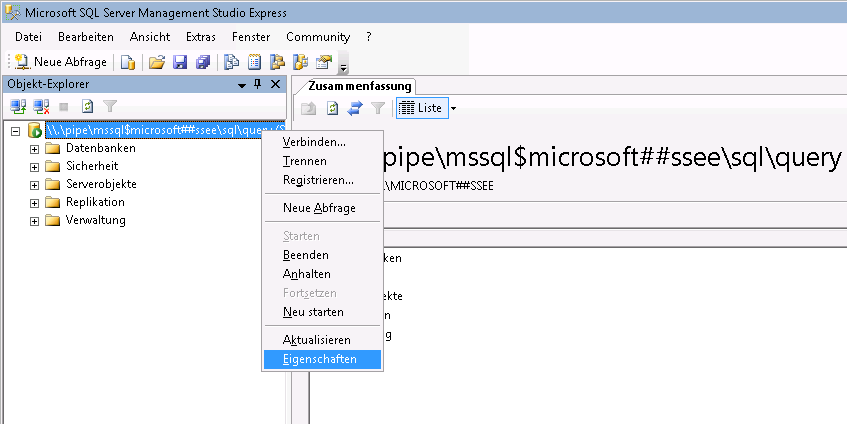Click the Liste view button
847x424 pixels.
[422, 108]
